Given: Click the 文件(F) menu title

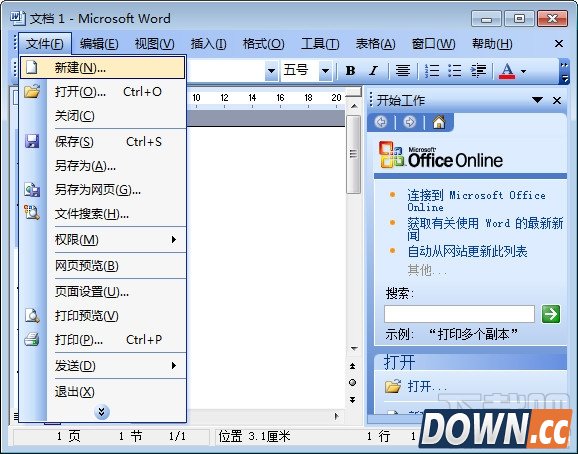Looking at the screenshot, I should pos(45,44).
